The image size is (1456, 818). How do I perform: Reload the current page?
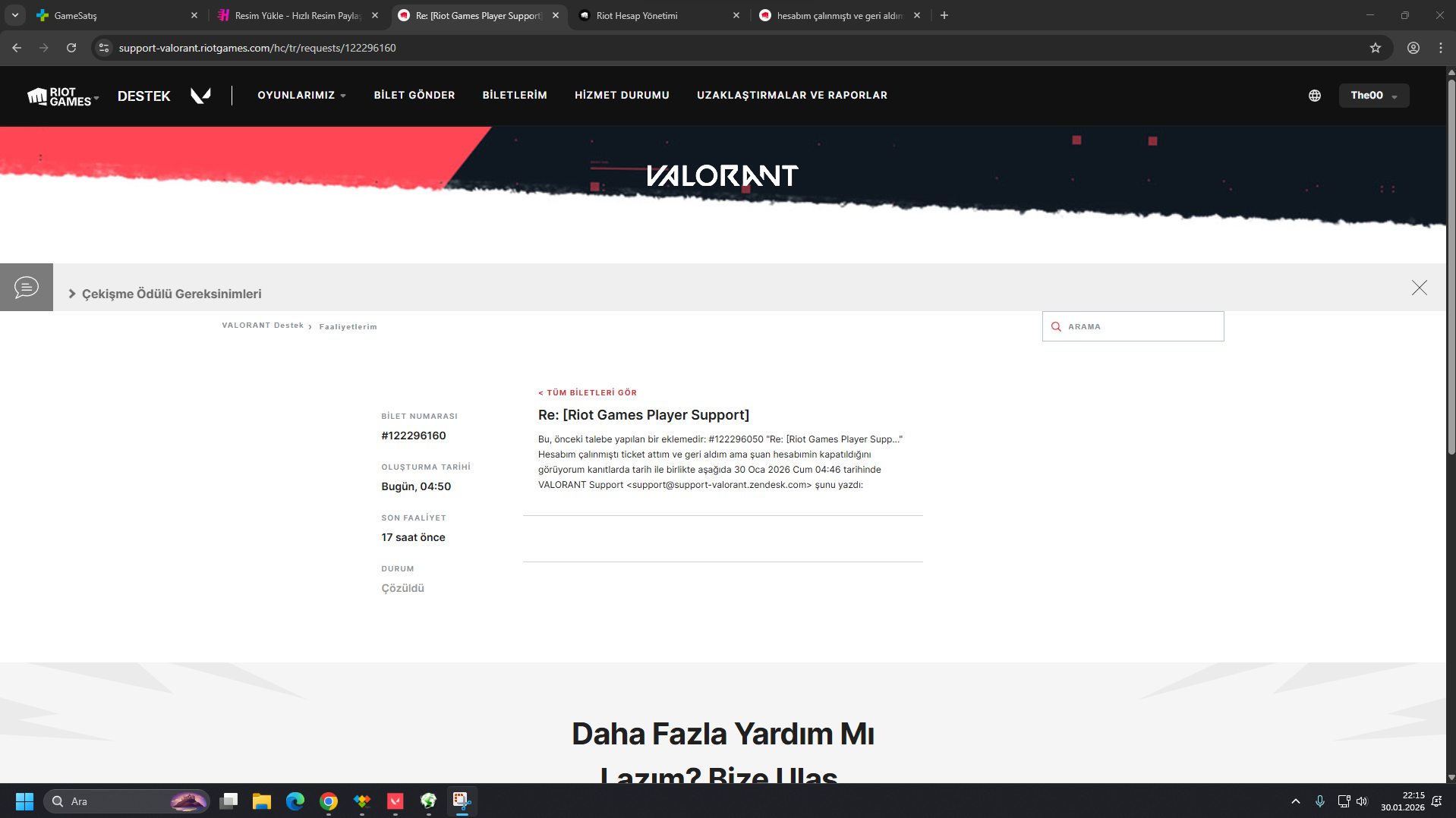[71, 48]
